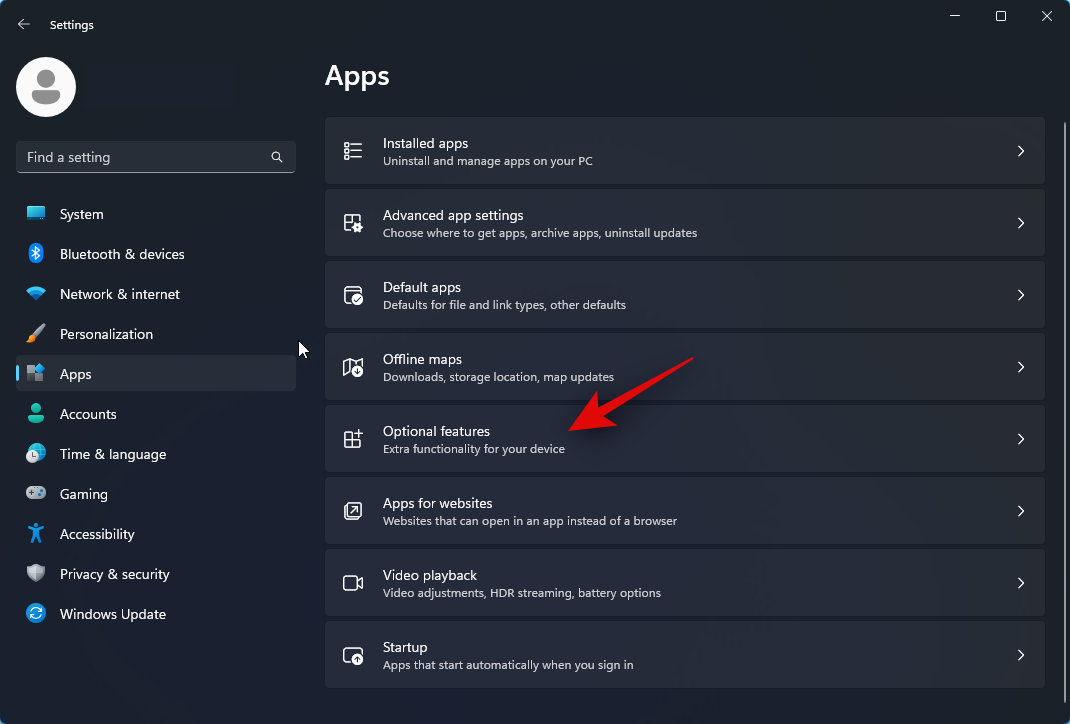
Task: Select System in the navigation sidebar
Action: coord(81,214)
